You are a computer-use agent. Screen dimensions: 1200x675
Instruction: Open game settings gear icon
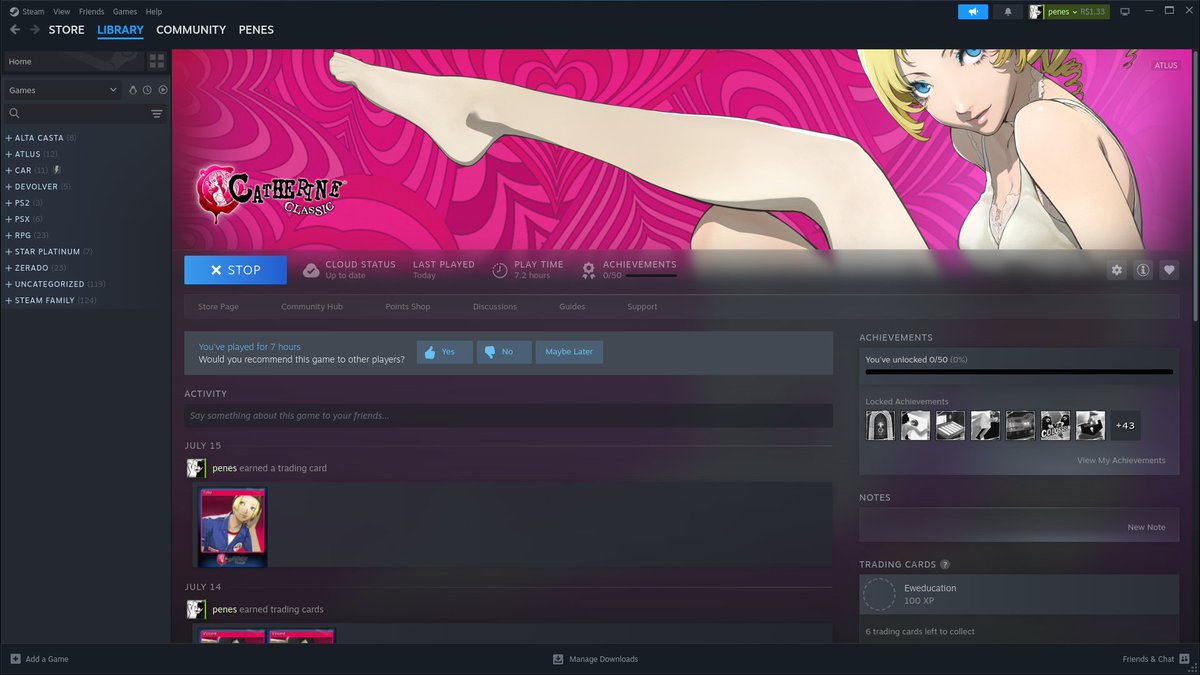click(x=1117, y=270)
